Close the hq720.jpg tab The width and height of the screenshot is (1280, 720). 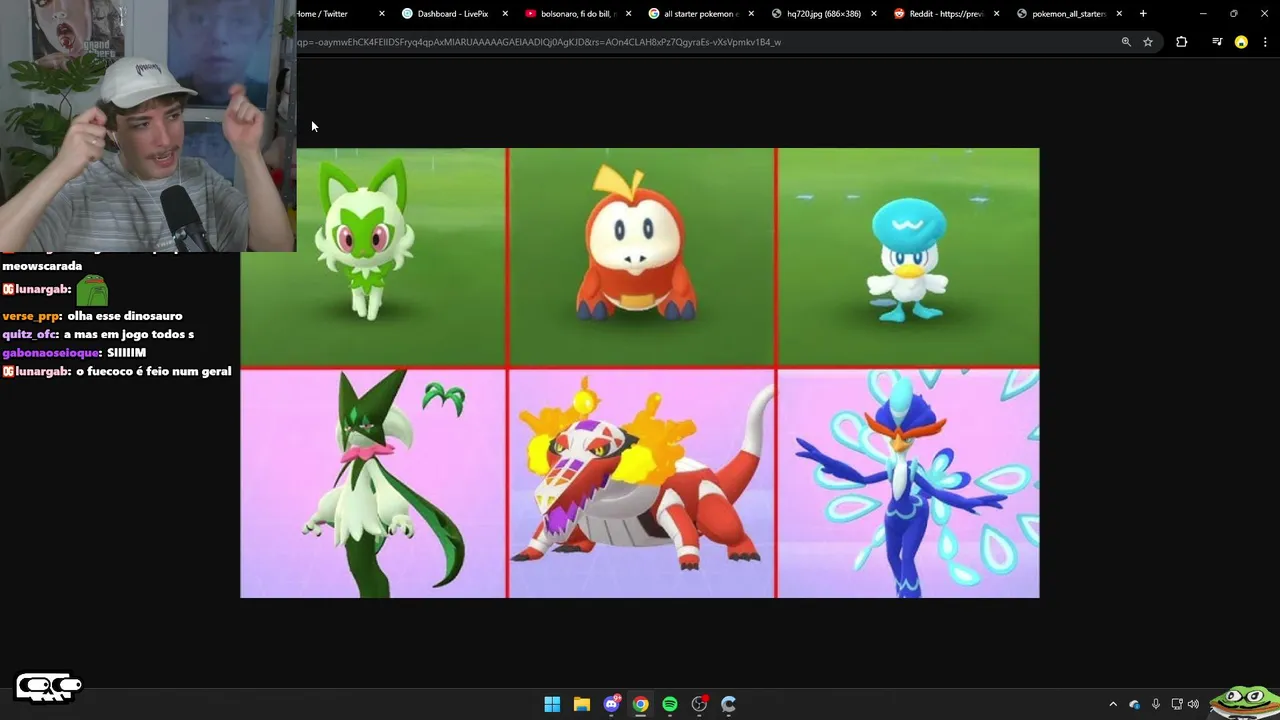874,14
